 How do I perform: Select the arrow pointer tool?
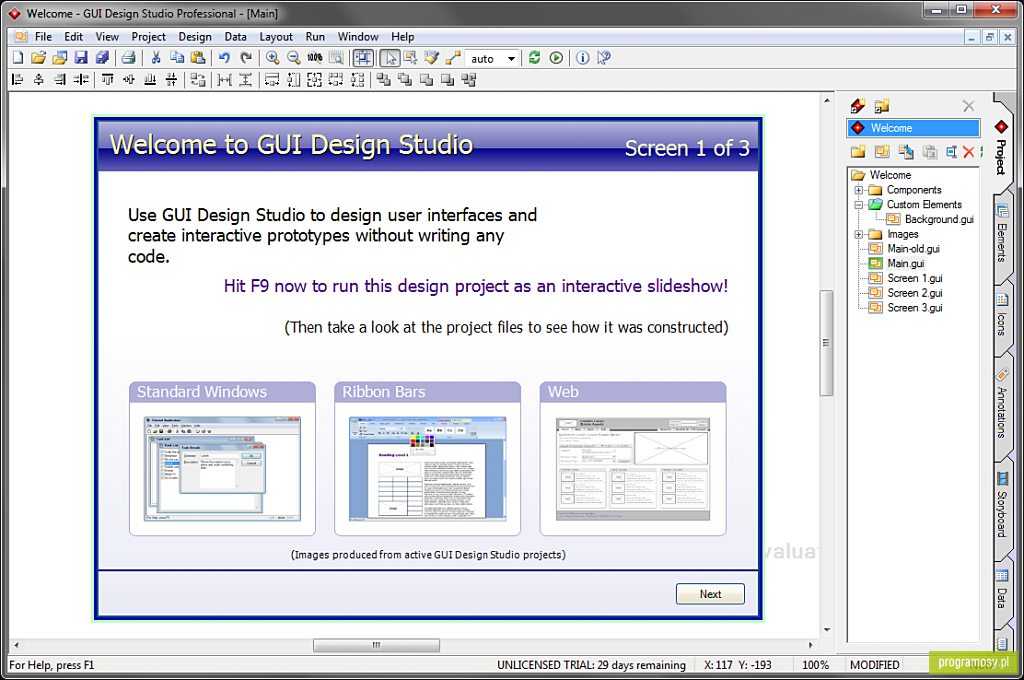pyautogui.click(x=390, y=58)
